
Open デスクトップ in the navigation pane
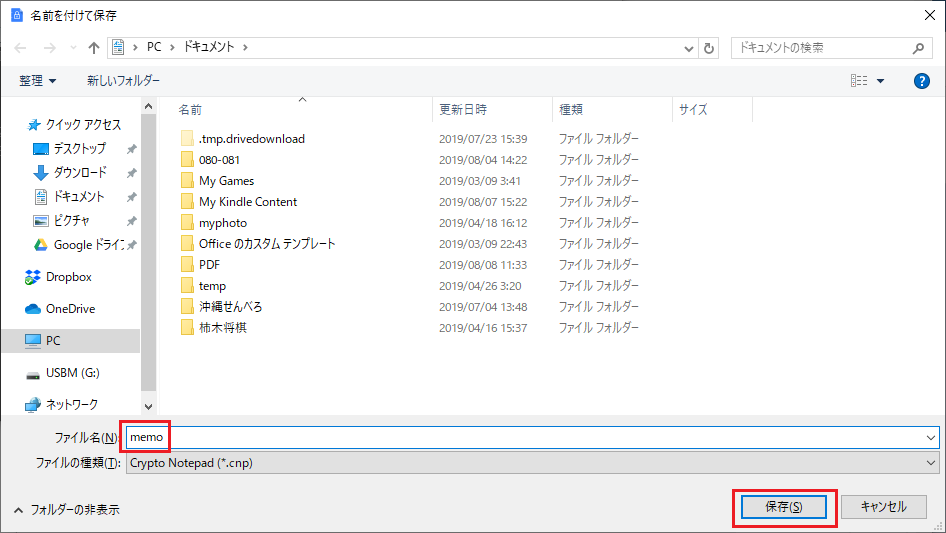(79, 148)
